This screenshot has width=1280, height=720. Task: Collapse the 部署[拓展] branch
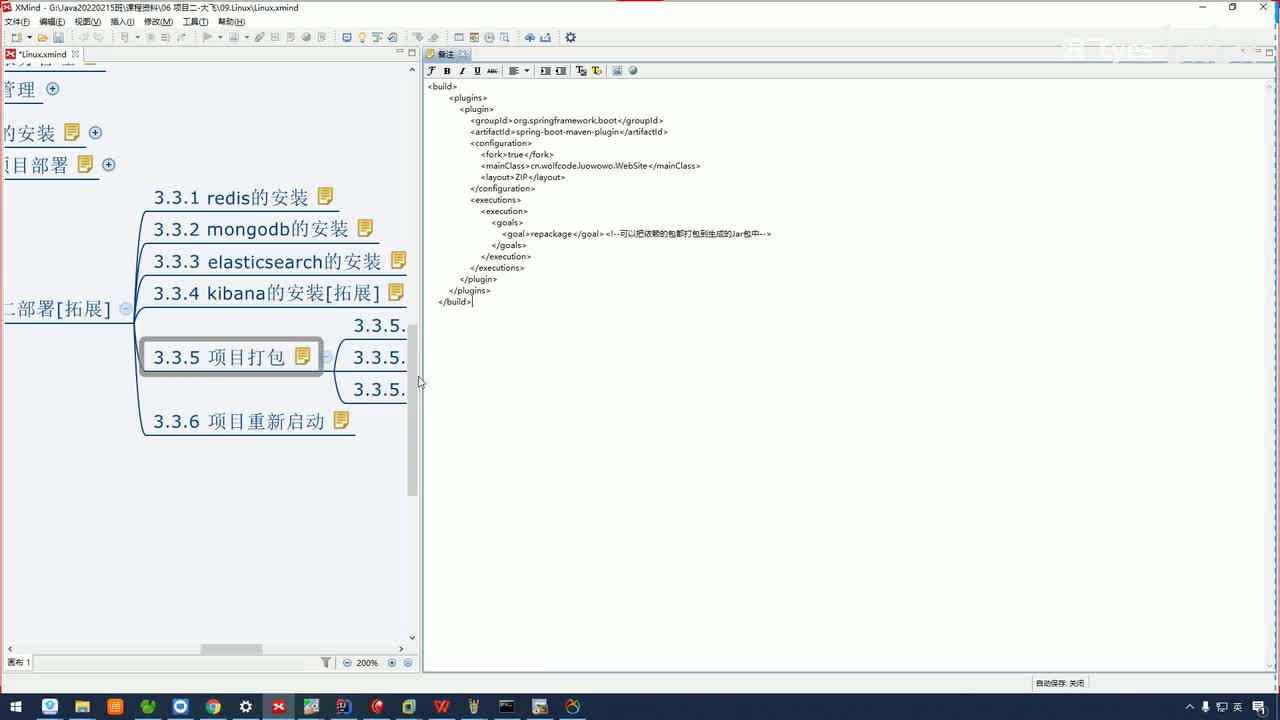tap(125, 309)
